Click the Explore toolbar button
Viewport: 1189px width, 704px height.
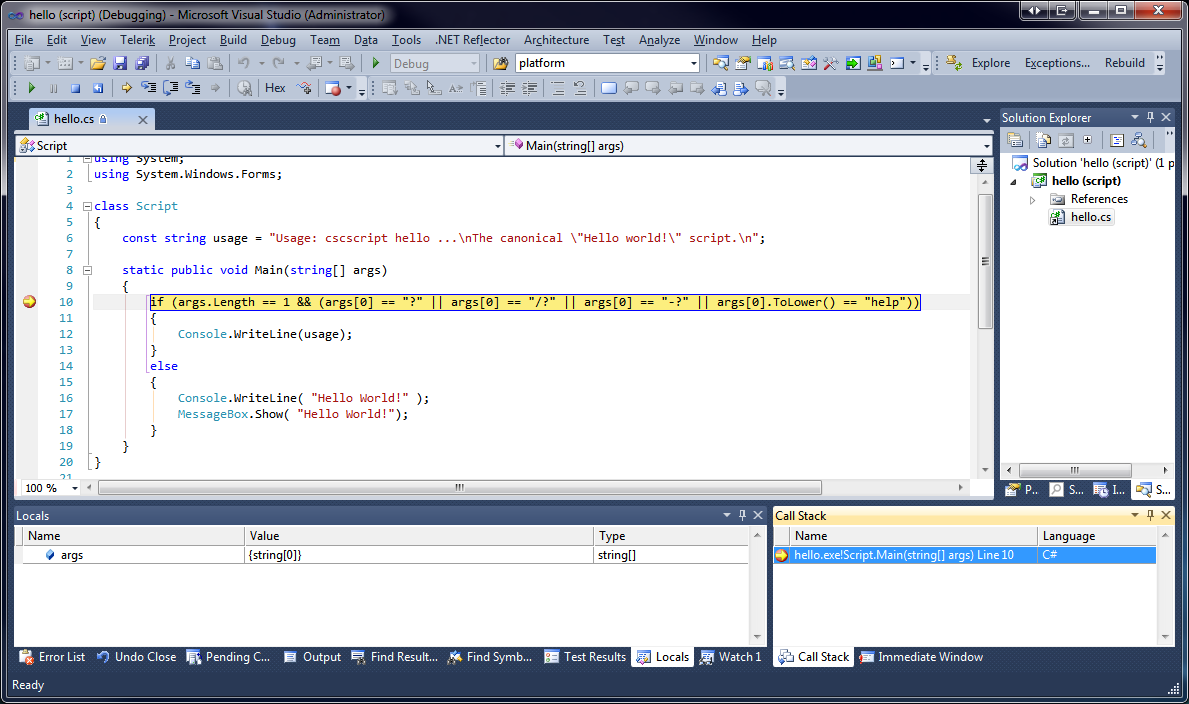tap(990, 63)
